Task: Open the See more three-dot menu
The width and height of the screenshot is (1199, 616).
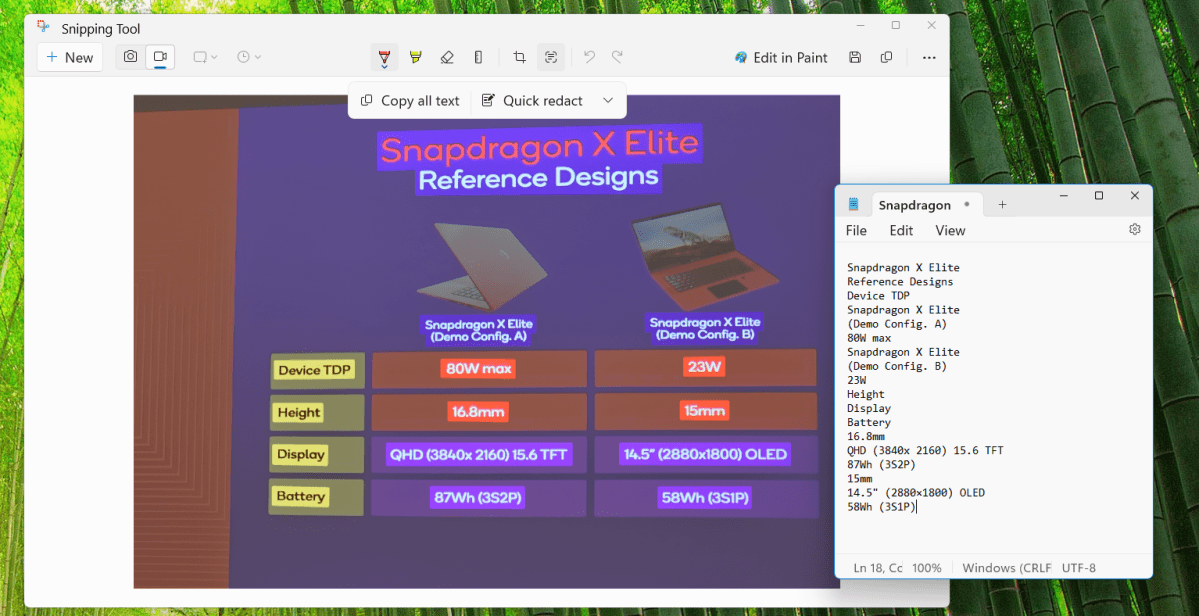Action: point(929,57)
